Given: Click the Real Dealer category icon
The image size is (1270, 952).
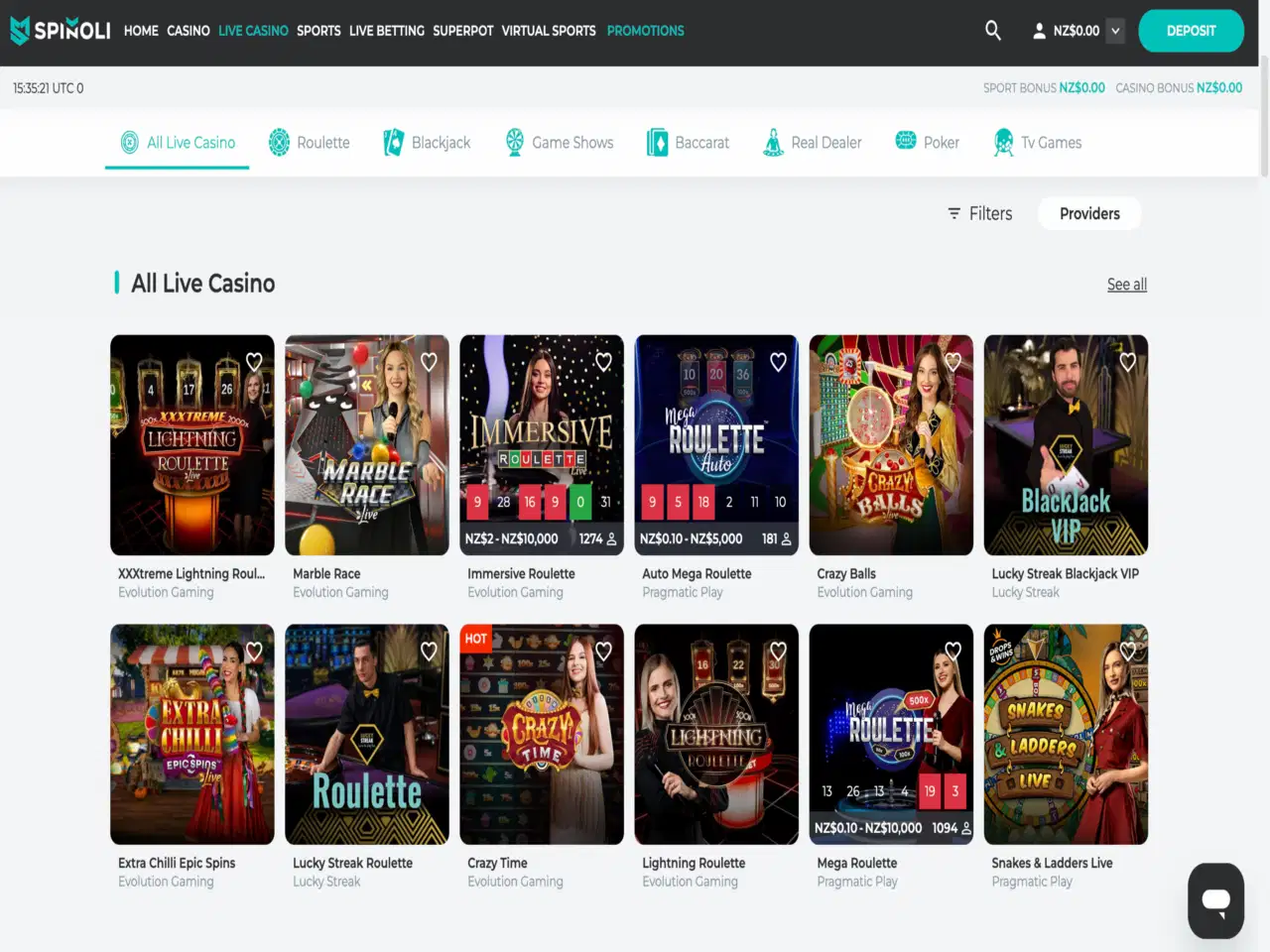Looking at the screenshot, I should tap(773, 143).
